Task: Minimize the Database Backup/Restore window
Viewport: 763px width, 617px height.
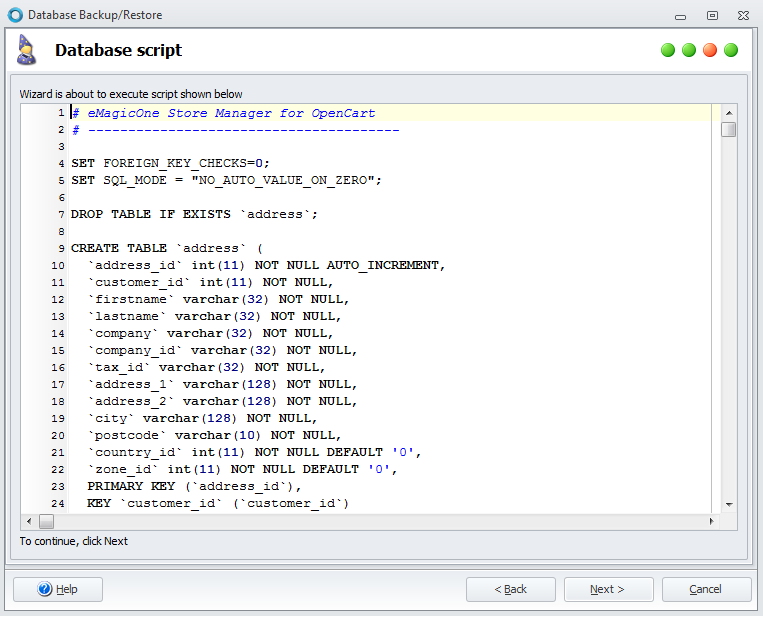Action: [680, 17]
